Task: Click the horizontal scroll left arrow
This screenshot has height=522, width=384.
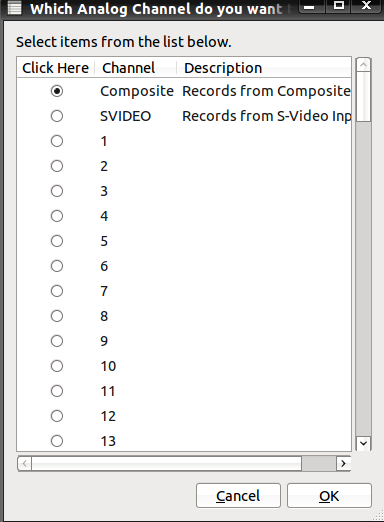Action: coord(25,463)
